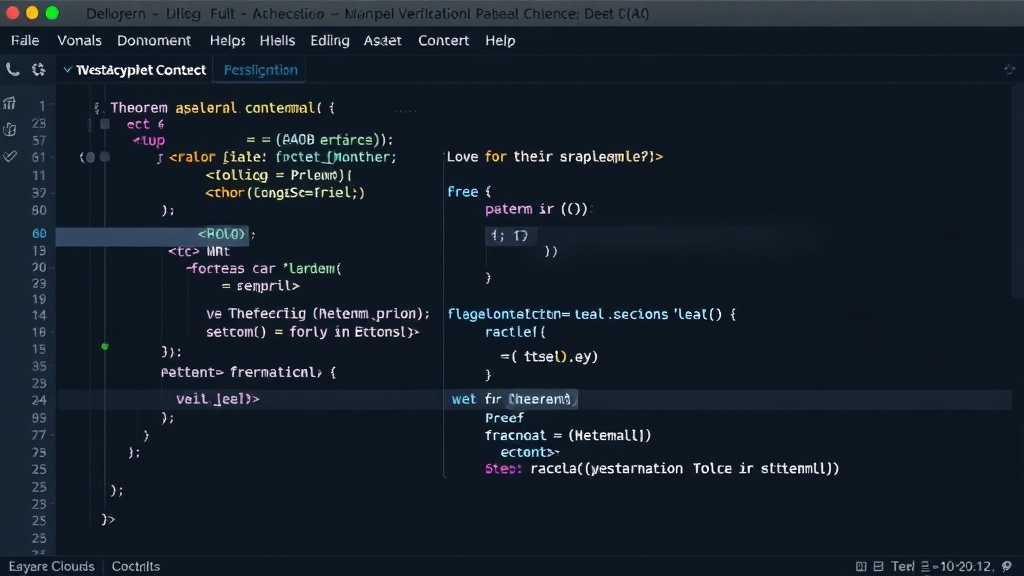Image resolution: width=1024 pixels, height=576 pixels.
Task: Click the 'fracnoat = (Hetemall])' line
Action: [568, 435]
